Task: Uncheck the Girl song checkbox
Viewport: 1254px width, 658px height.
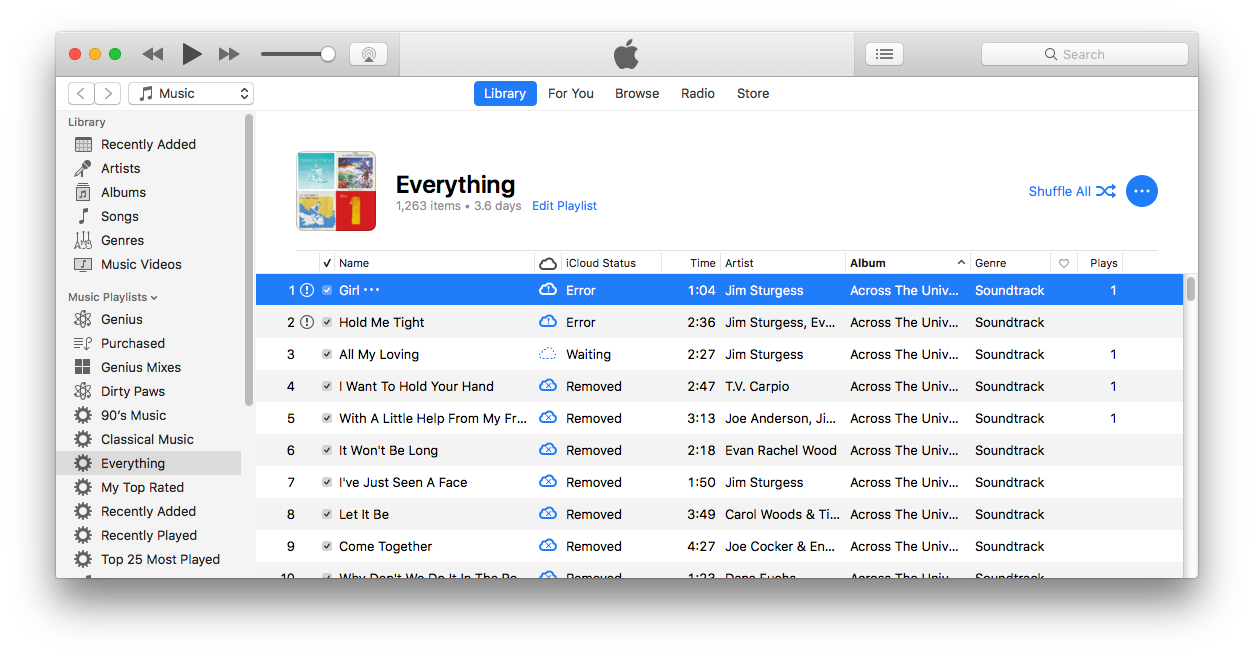Action: coord(327,290)
